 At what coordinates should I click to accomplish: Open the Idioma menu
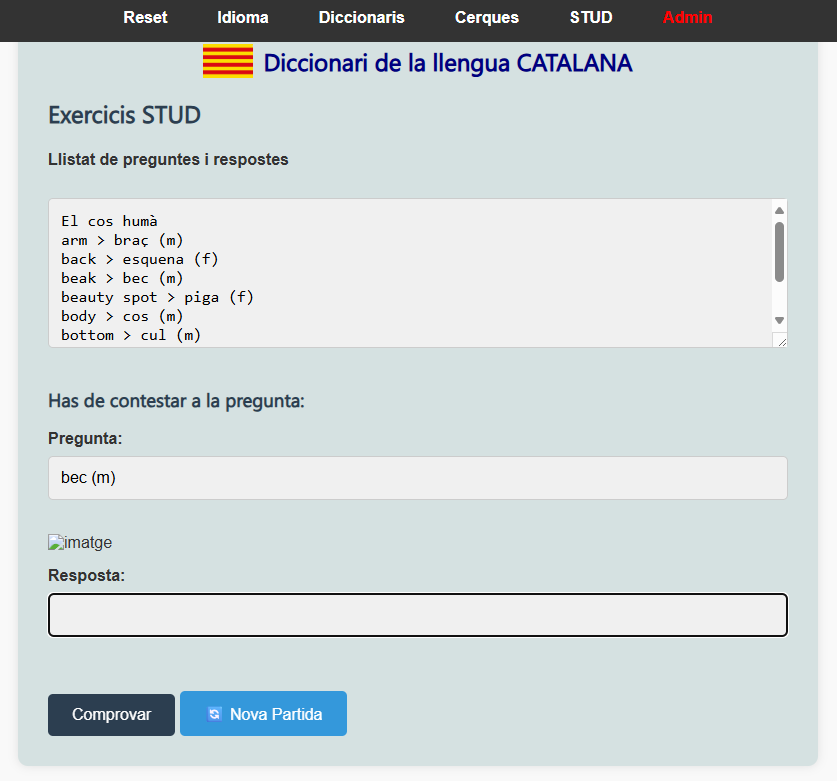pyautogui.click(x=243, y=18)
